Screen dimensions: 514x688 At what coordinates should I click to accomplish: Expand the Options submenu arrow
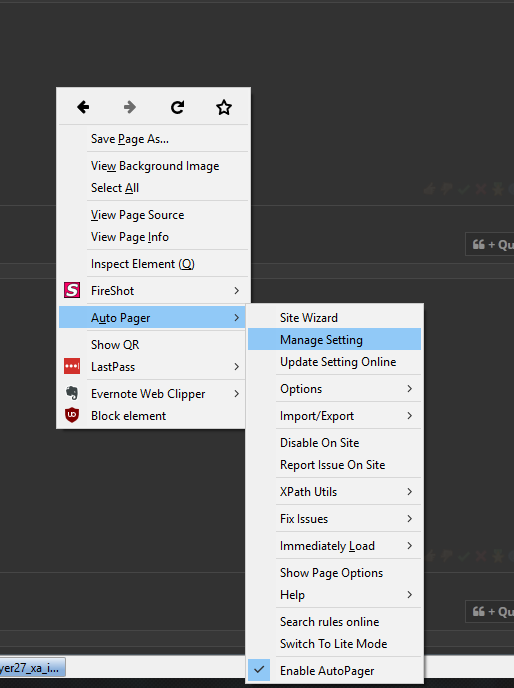pos(410,388)
